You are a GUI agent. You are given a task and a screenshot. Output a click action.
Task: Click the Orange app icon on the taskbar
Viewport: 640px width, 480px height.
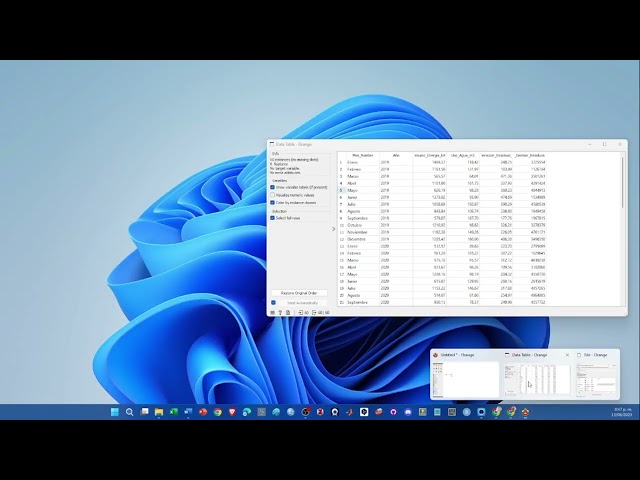pyautogui.click(x=525, y=412)
